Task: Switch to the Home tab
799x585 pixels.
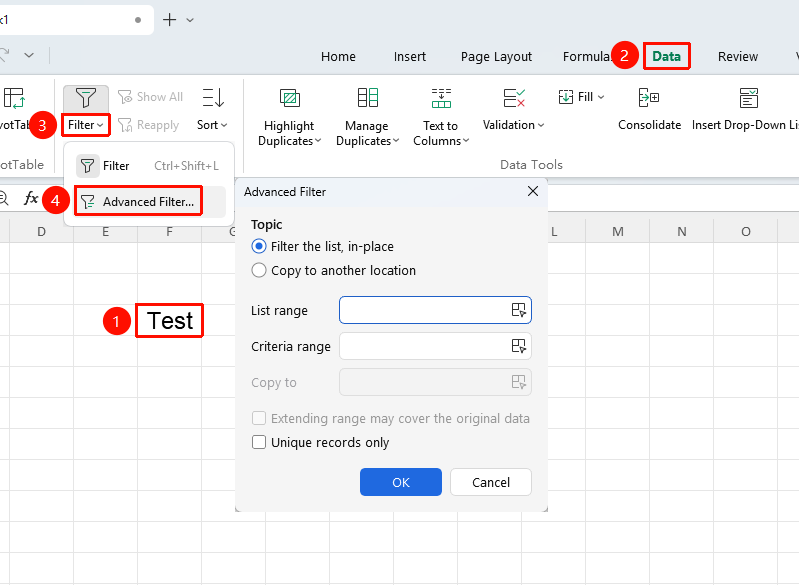Action: click(x=338, y=57)
